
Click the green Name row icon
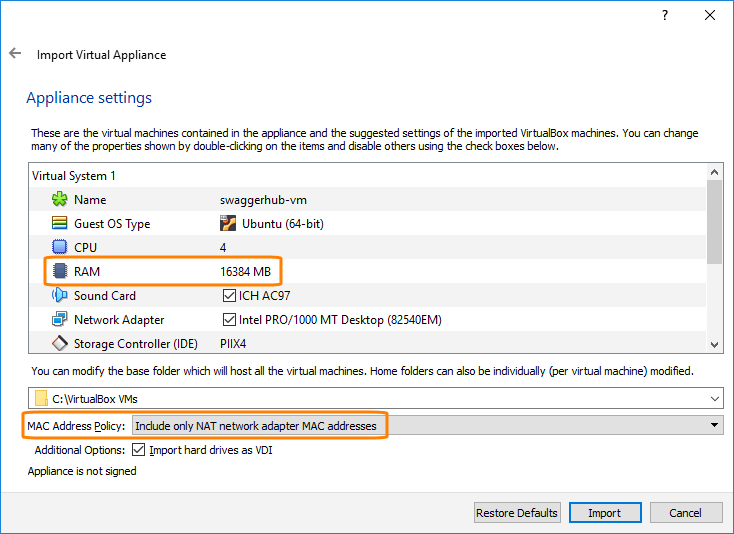[59, 199]
